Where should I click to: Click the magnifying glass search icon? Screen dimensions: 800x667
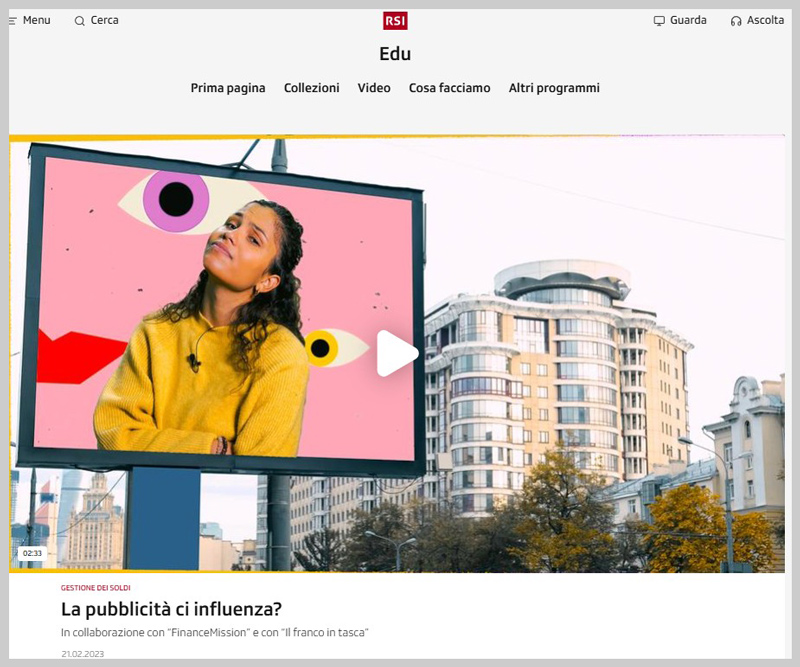[x=80, y=21]
